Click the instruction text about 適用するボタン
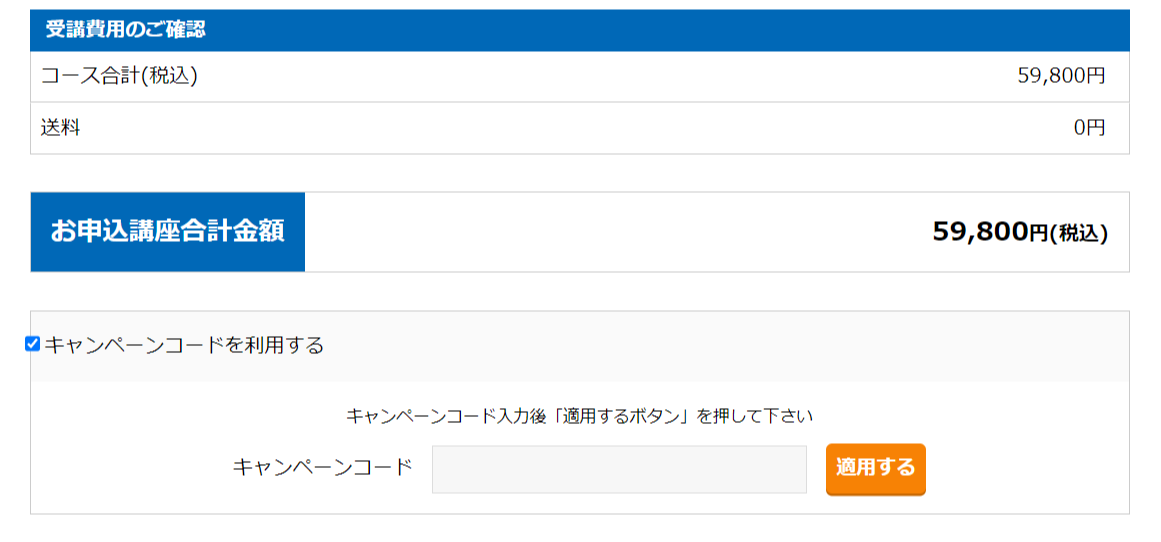1161x542 pixels. (580, 416)
